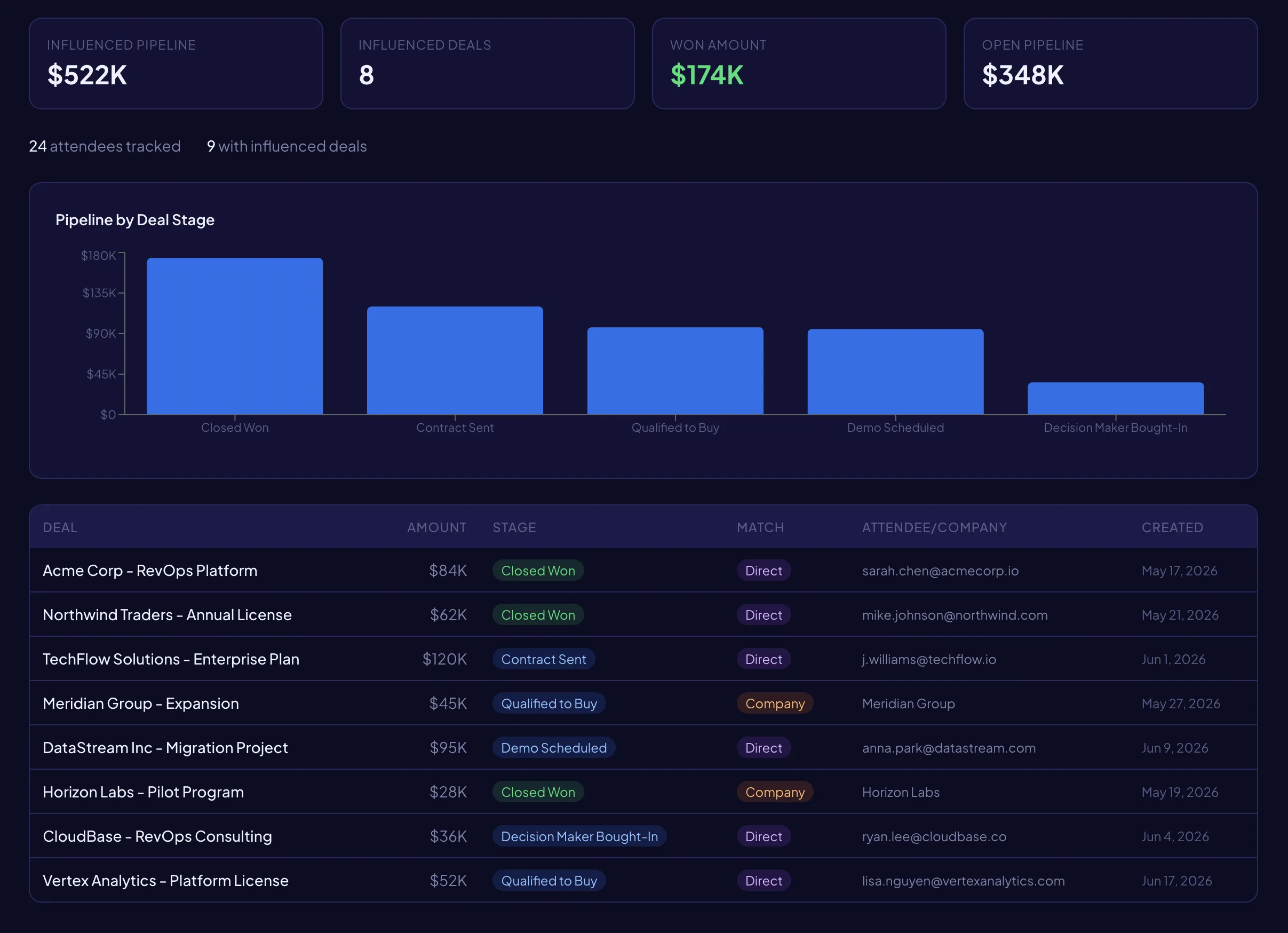The width and height of the screenshot is (1288, 933).
Task: Sort by the CREATED column header
Action: [x=1172, y=527]
